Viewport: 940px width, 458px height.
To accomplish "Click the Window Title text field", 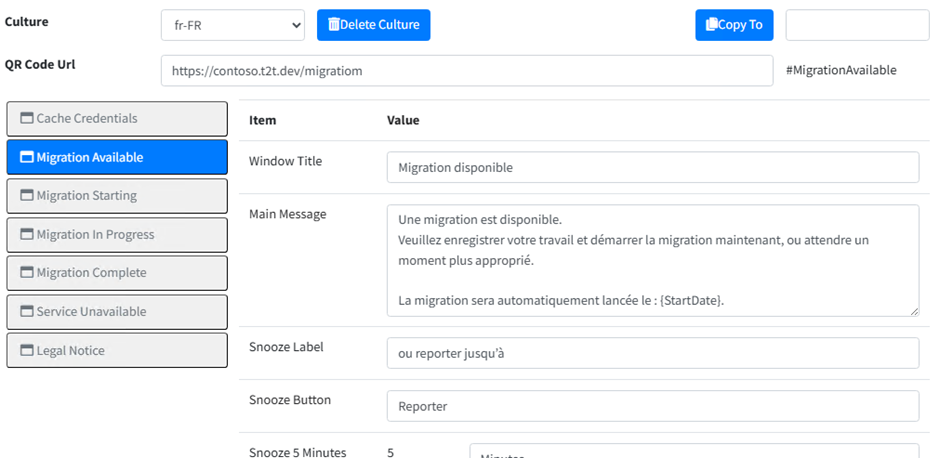I will tap(652, 168).
